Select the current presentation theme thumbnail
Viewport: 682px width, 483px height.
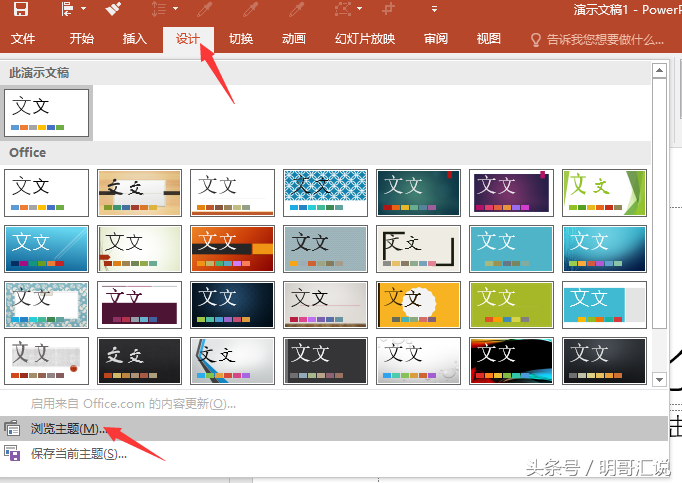tap(47, 113)
